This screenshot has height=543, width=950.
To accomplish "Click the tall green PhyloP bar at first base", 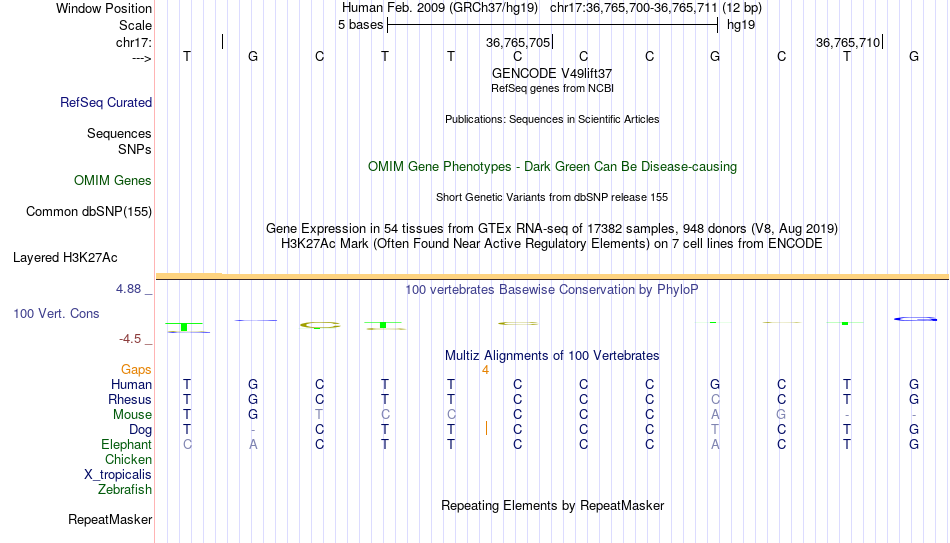I will (x=184, y=327).
